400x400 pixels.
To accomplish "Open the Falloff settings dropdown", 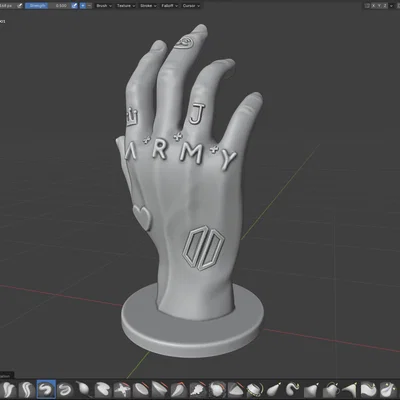I will tap(170, 6).
